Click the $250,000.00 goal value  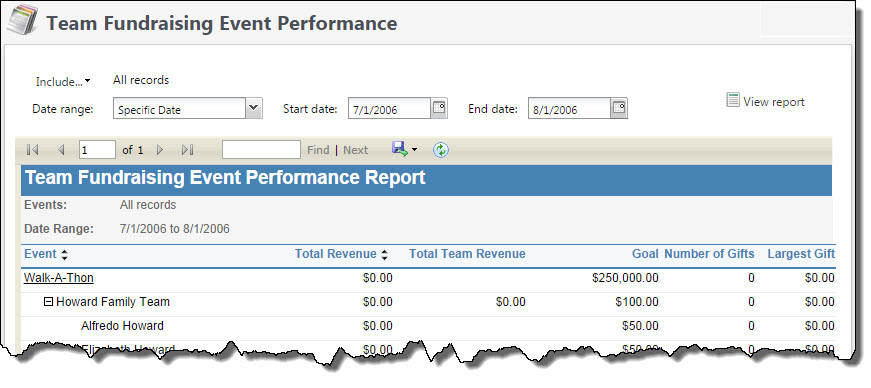625,278
